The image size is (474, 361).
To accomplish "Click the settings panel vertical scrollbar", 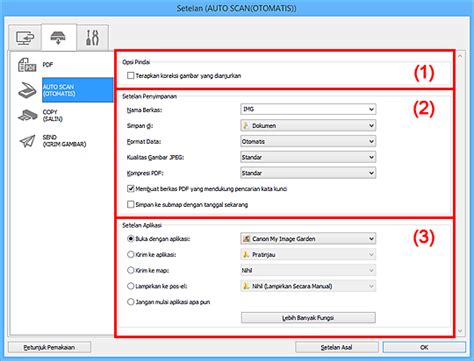I will [460, 193].
